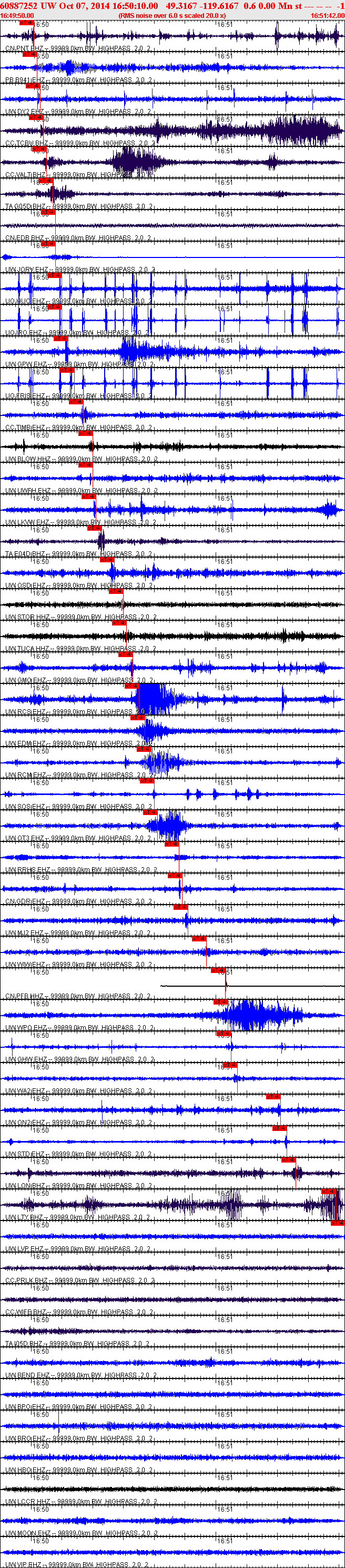
Task: Click the CN.PNT BHZ station label
Action: coord(24,48)
